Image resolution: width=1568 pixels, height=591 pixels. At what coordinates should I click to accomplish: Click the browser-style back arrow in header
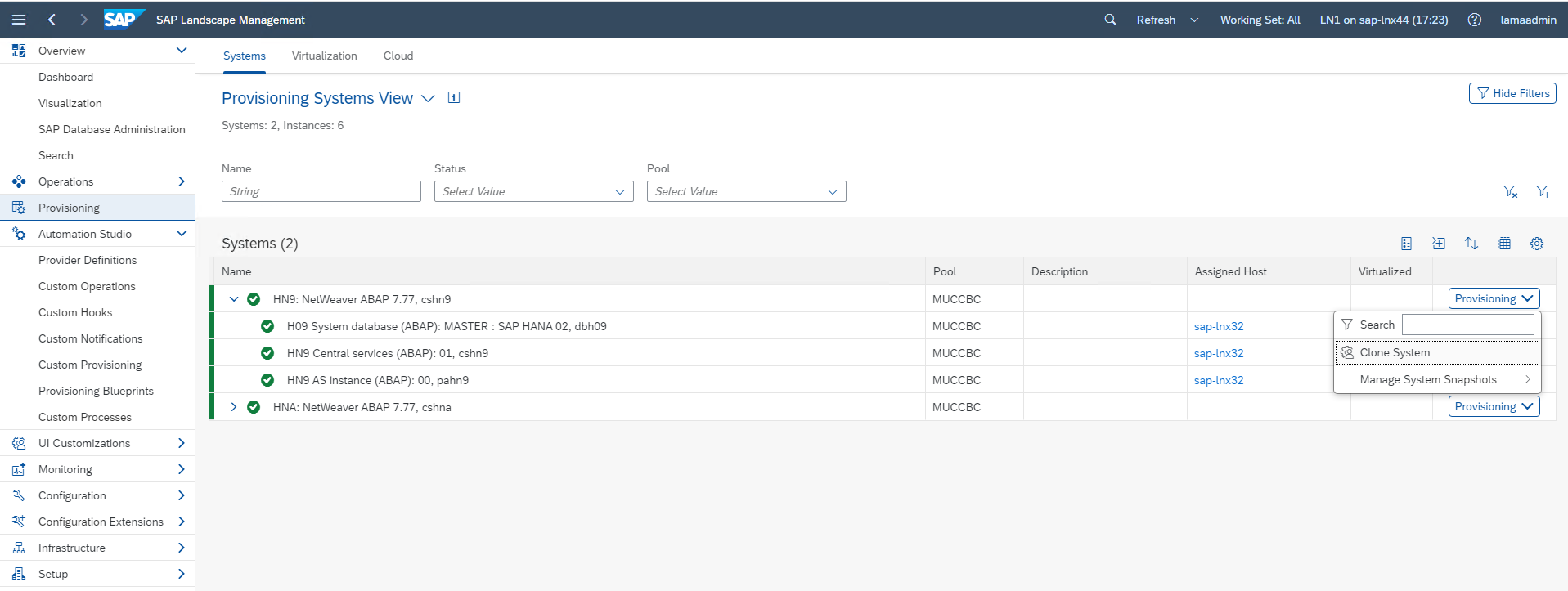pos(52,20)
